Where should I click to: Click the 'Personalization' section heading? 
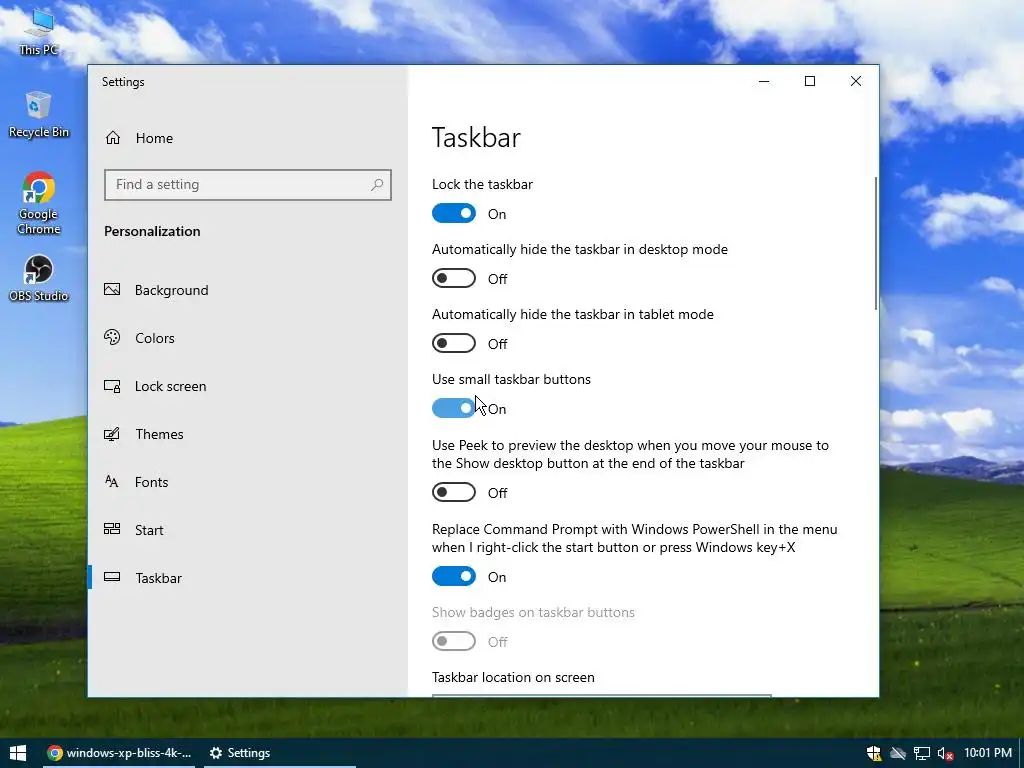(x=152, y=231)
